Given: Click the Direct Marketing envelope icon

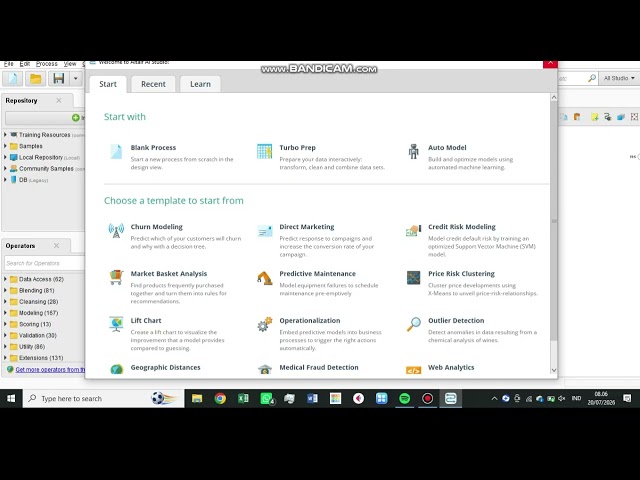Looking at the screenshot, I should 265,231.
